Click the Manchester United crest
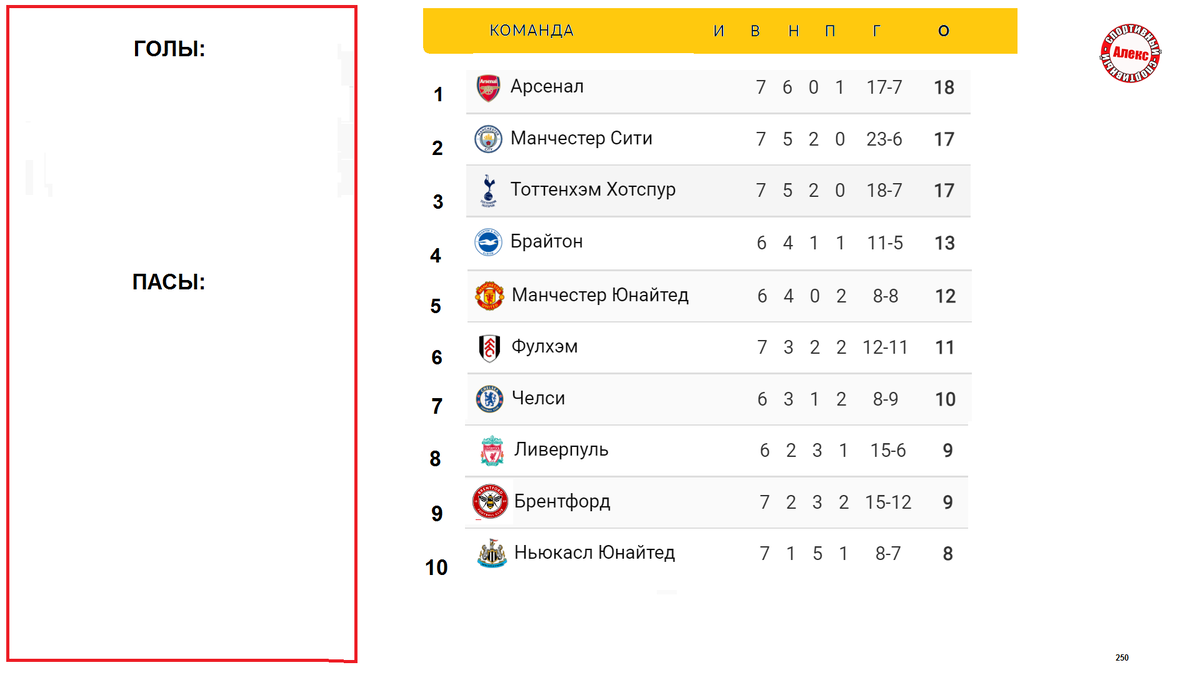This screenshot has width=1200, height=675. (489, 295)
